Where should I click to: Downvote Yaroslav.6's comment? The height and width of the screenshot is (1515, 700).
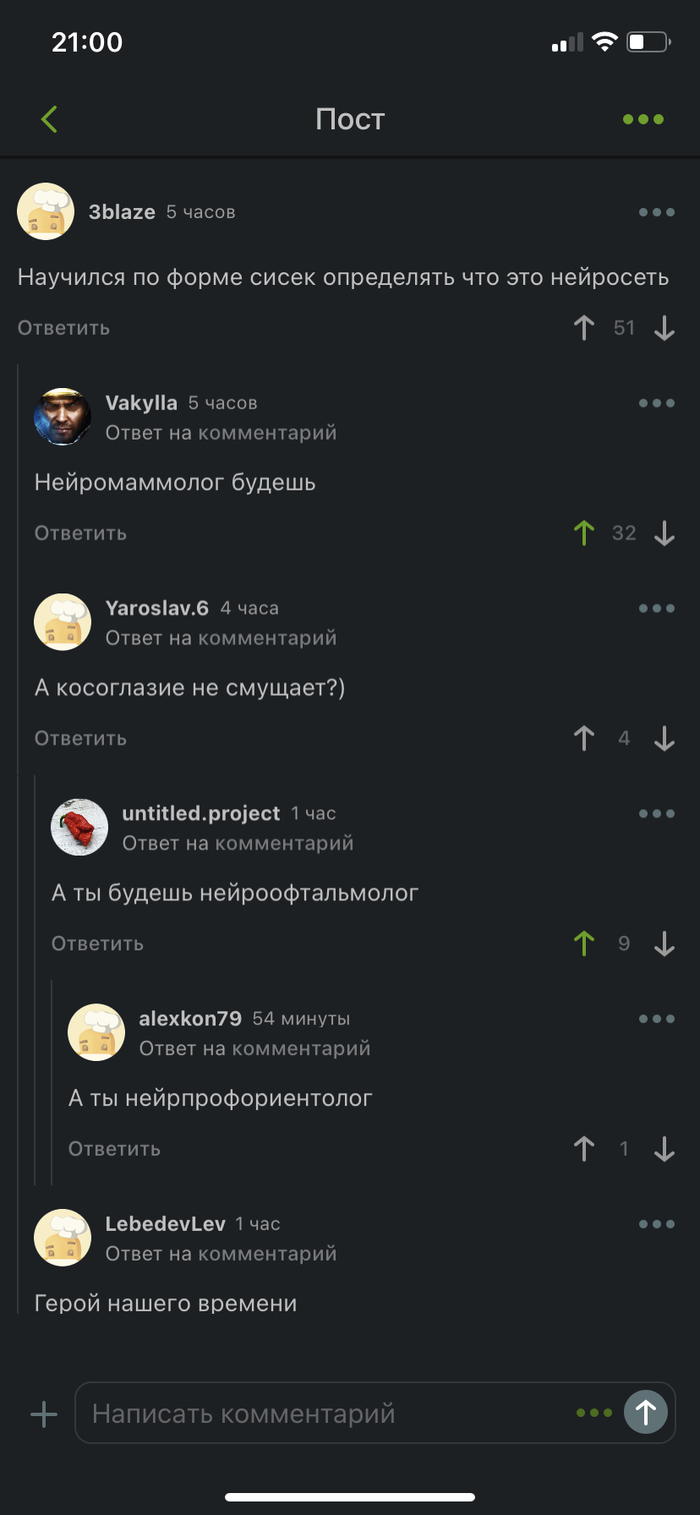click(x=664, y=738)
